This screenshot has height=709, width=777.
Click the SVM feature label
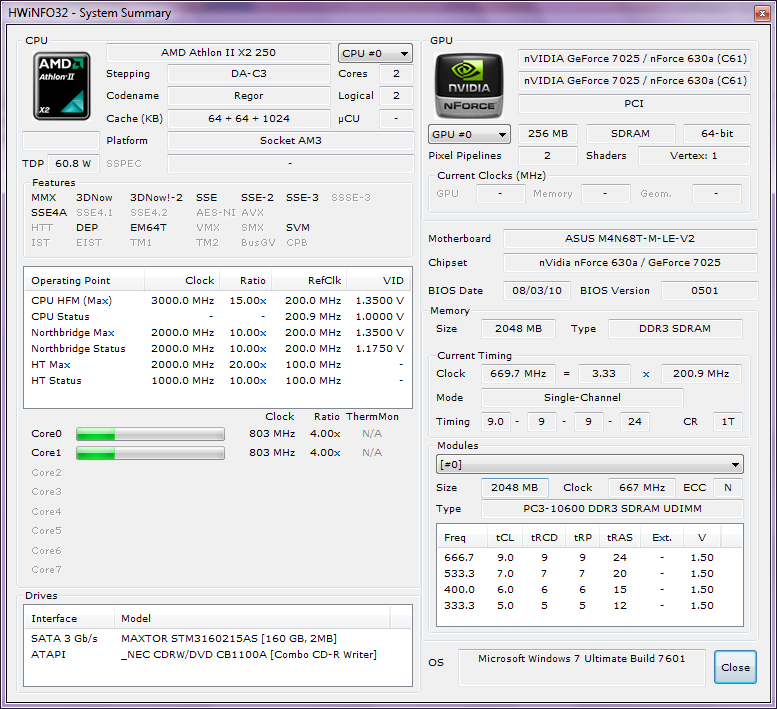pos(298,228)
